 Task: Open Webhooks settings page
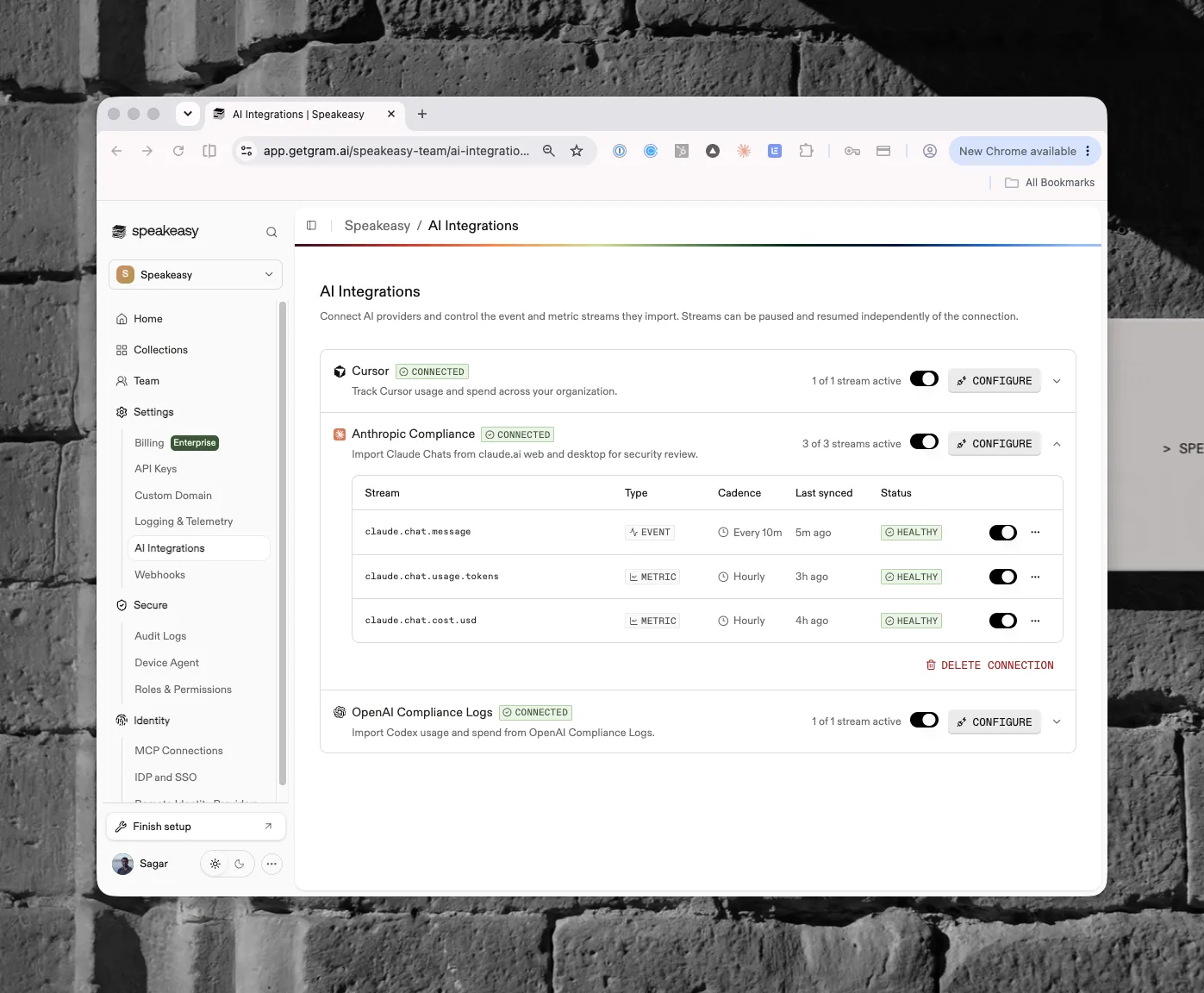click(x=159, y=575)
